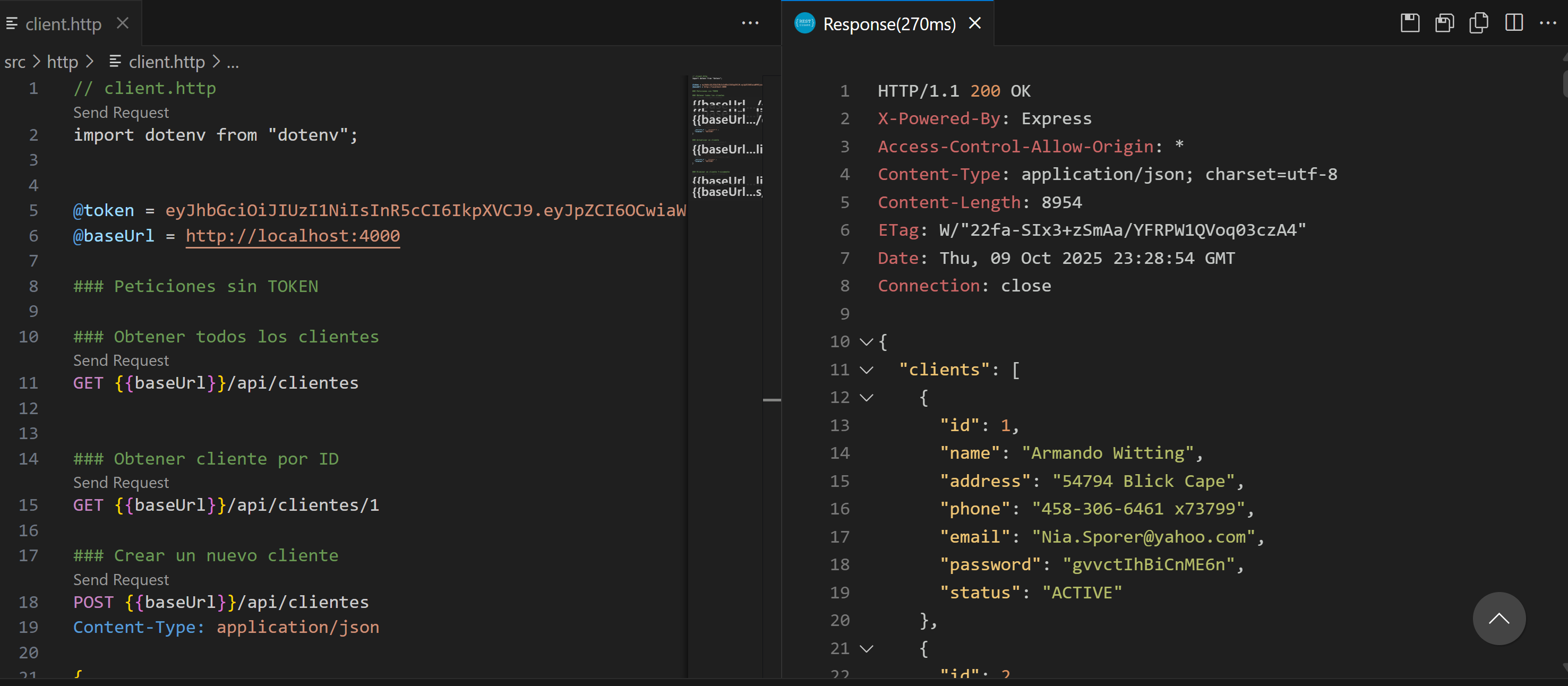
Task: Collapse the root JSON object at line 10
Action: click(866, 342)
